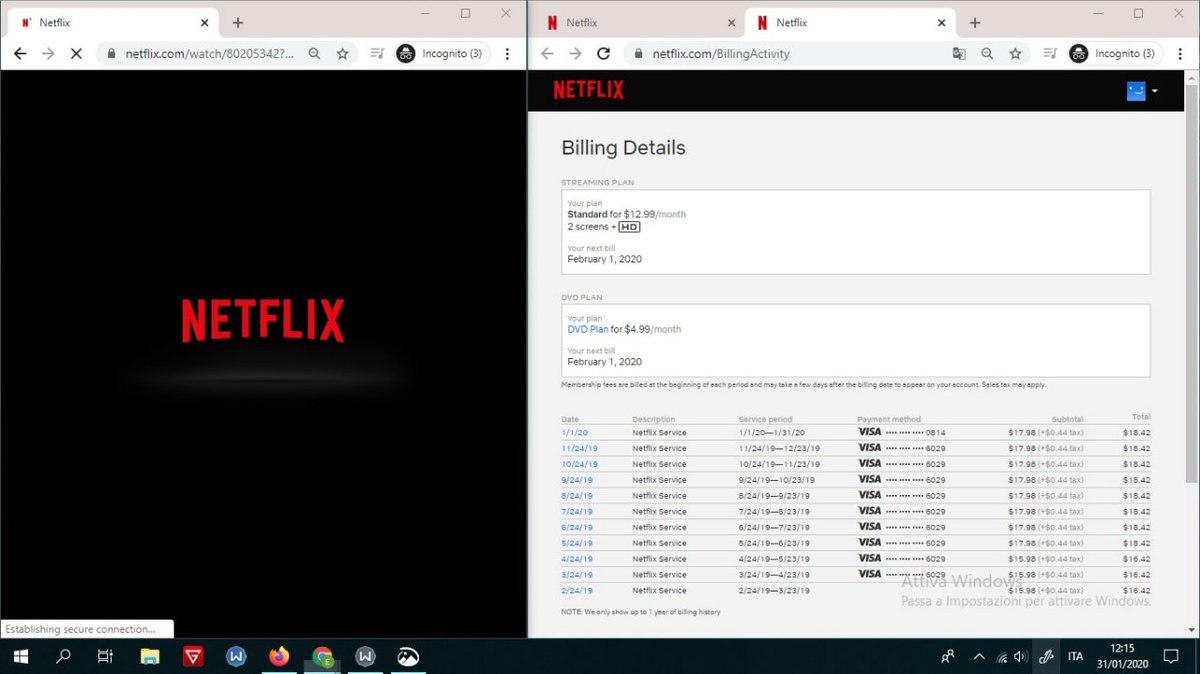Image resolution: width=1200 pixels, height=674 pixels.
Task: Open Task View on the taskbar
Action: coord(105,657)
